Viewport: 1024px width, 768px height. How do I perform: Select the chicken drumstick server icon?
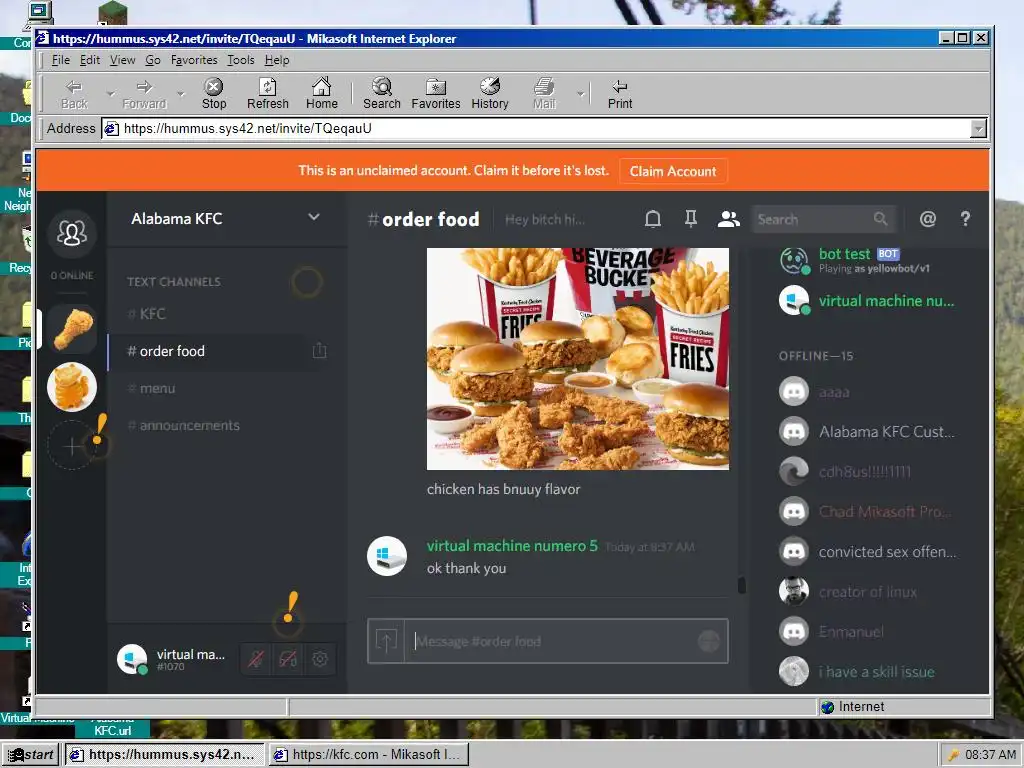tap(72, 328)
